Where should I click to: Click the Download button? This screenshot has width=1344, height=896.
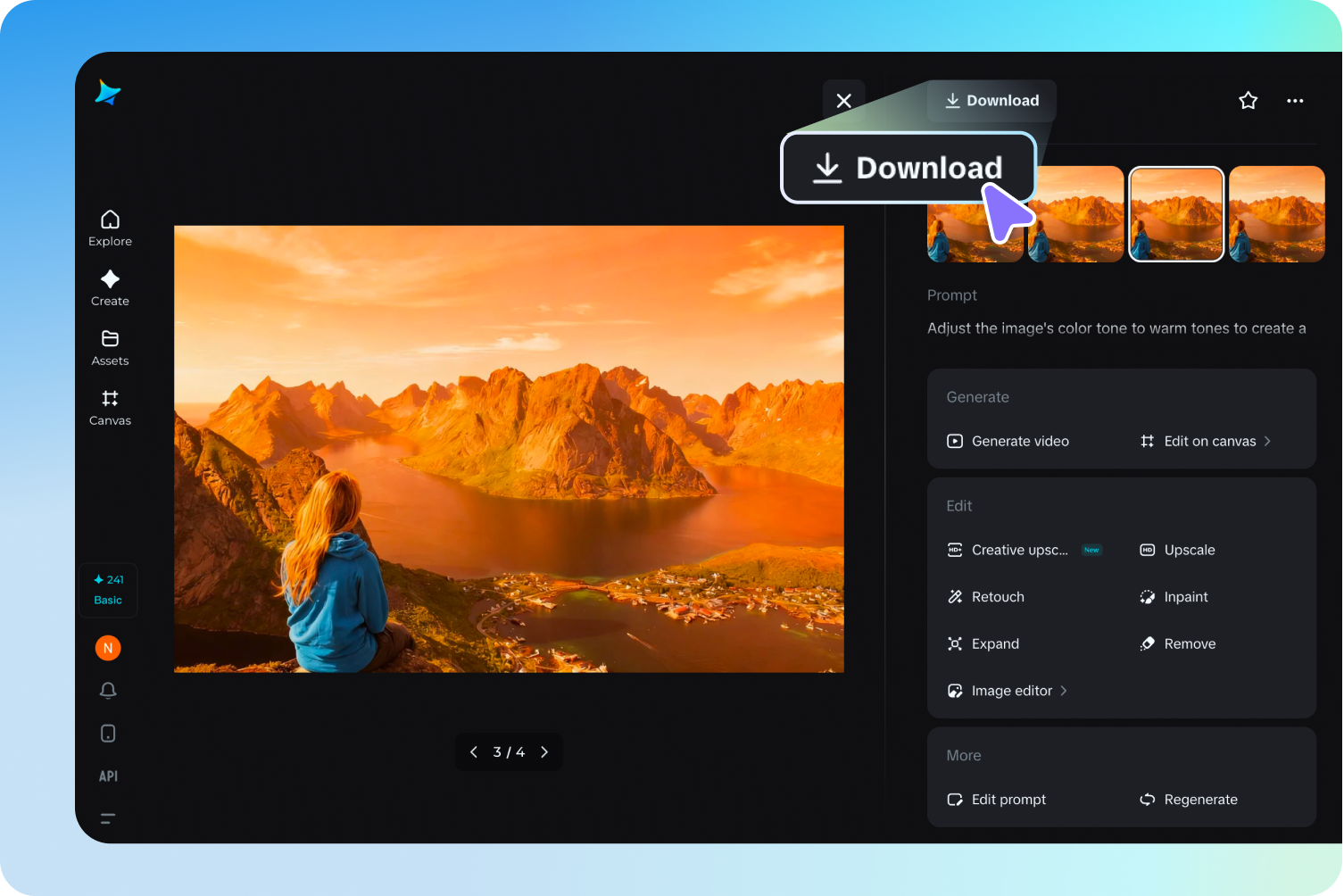(991, 100)
